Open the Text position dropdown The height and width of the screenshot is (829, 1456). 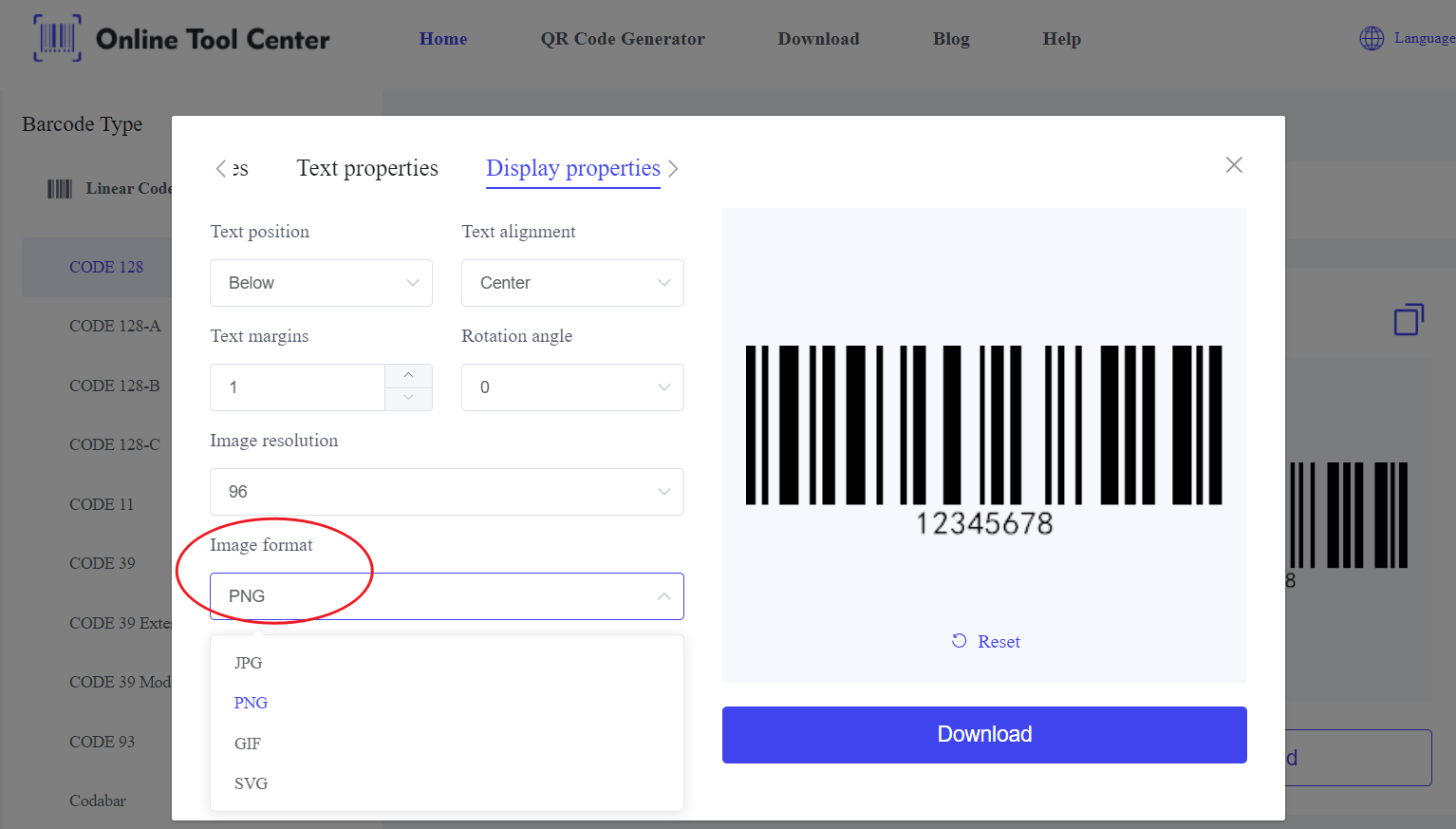tap(321, 283)
